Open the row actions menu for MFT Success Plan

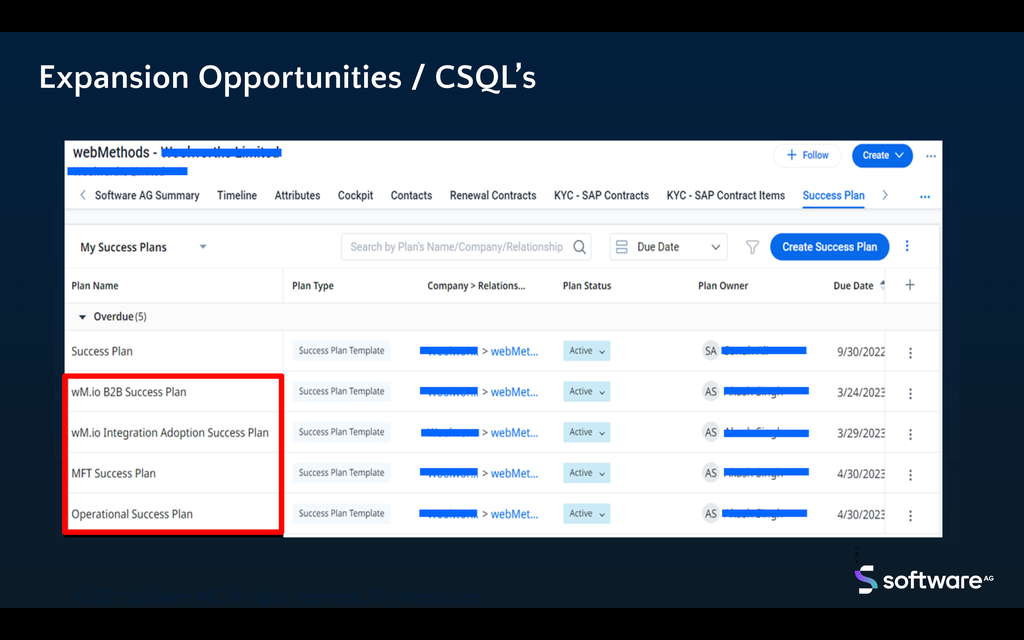point(910,475)
